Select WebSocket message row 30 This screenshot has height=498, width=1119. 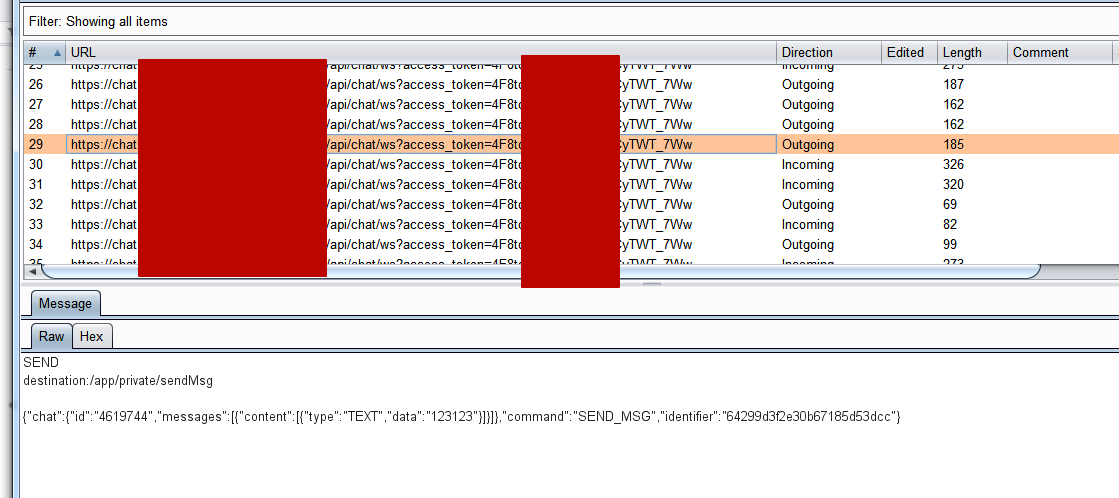coord(571,165)
